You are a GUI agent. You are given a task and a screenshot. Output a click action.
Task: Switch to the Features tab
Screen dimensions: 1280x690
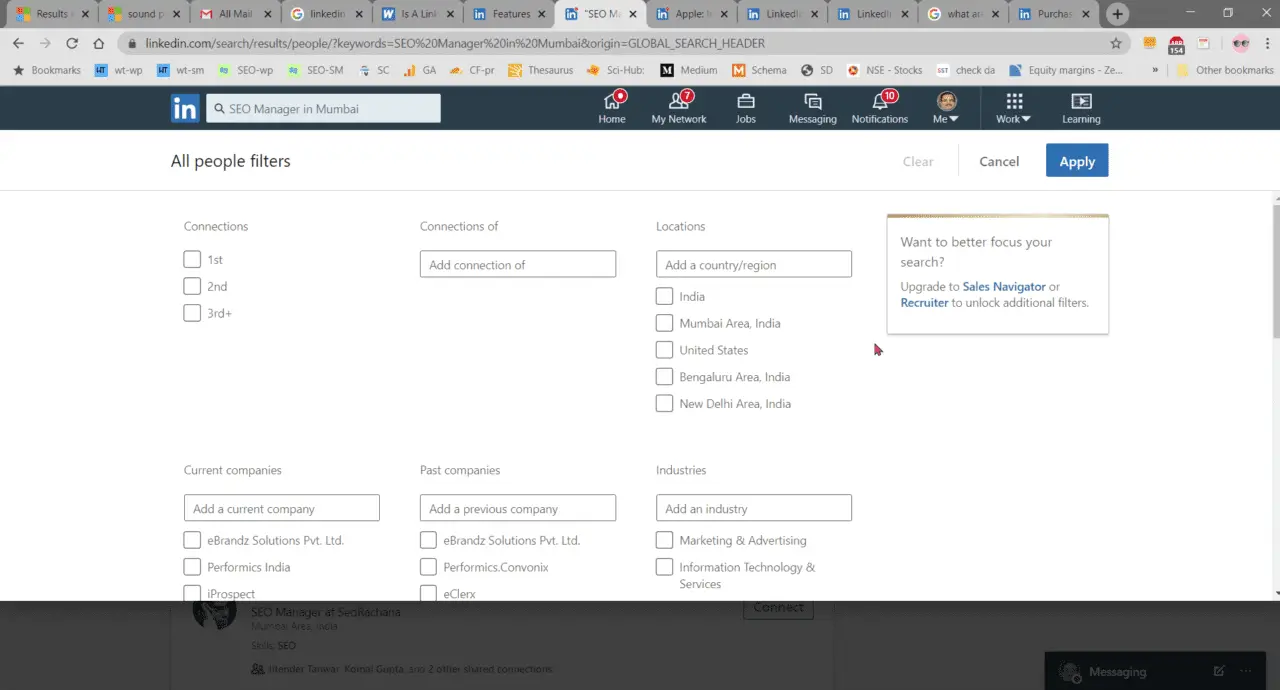pos(509,14)
